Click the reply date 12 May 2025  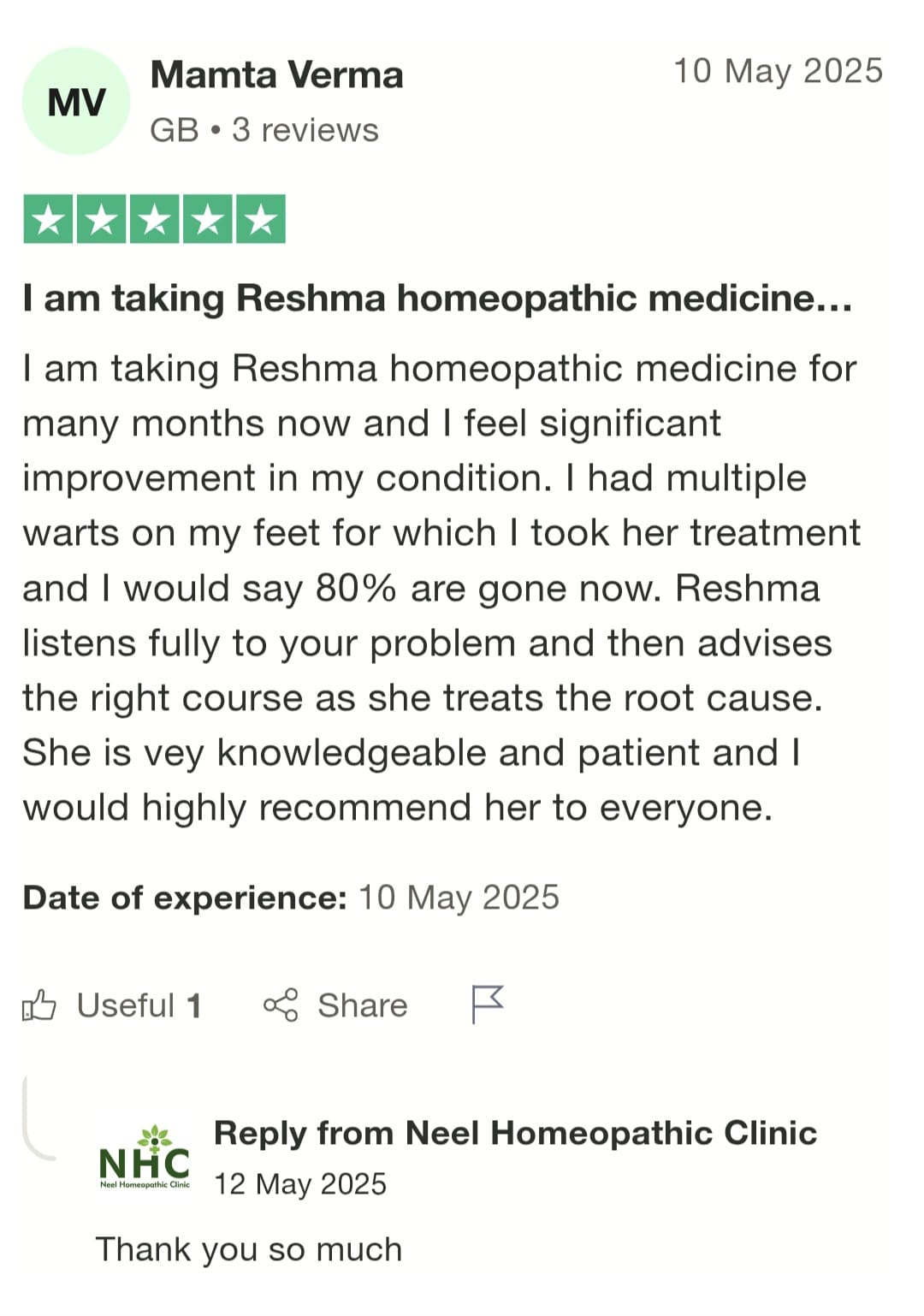[x=300, y=1184]
